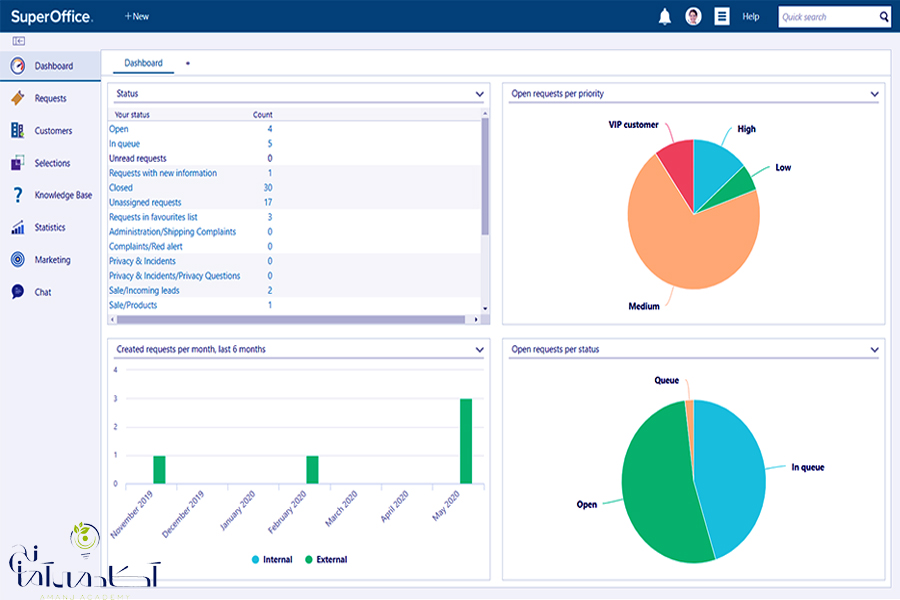Open 'Requests in favourites list' link
The width and height of the screenshot is (900, 600).
click(153, 217)
